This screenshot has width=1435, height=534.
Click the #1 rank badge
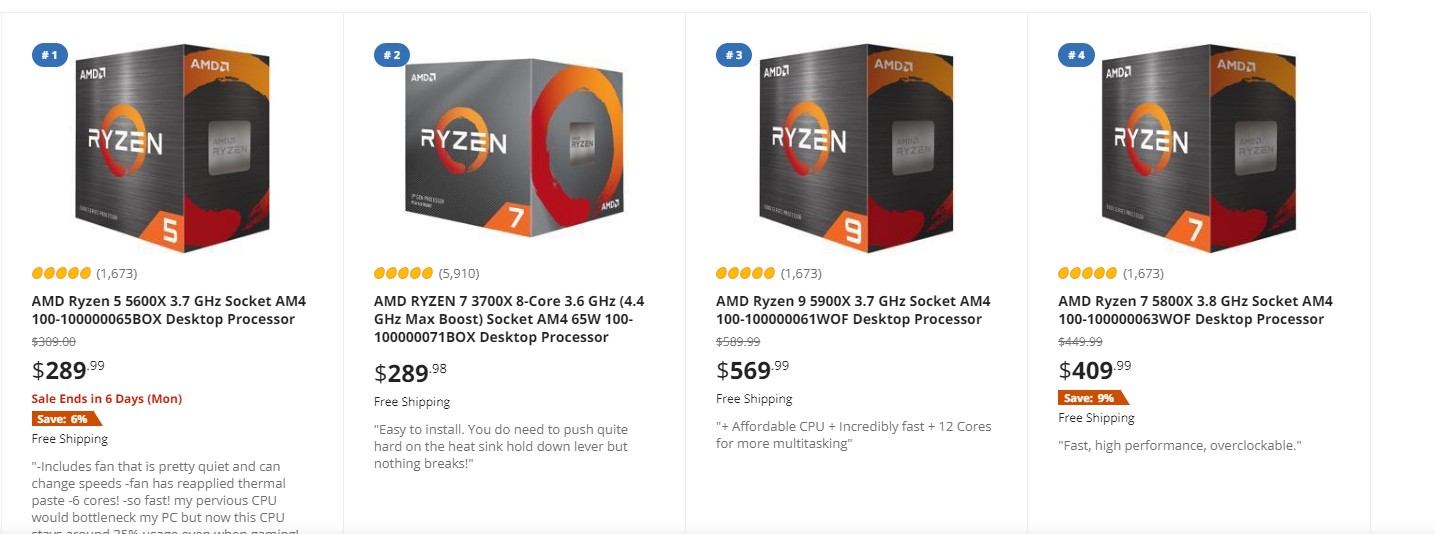pyautogui.click(x=49, y=55)
